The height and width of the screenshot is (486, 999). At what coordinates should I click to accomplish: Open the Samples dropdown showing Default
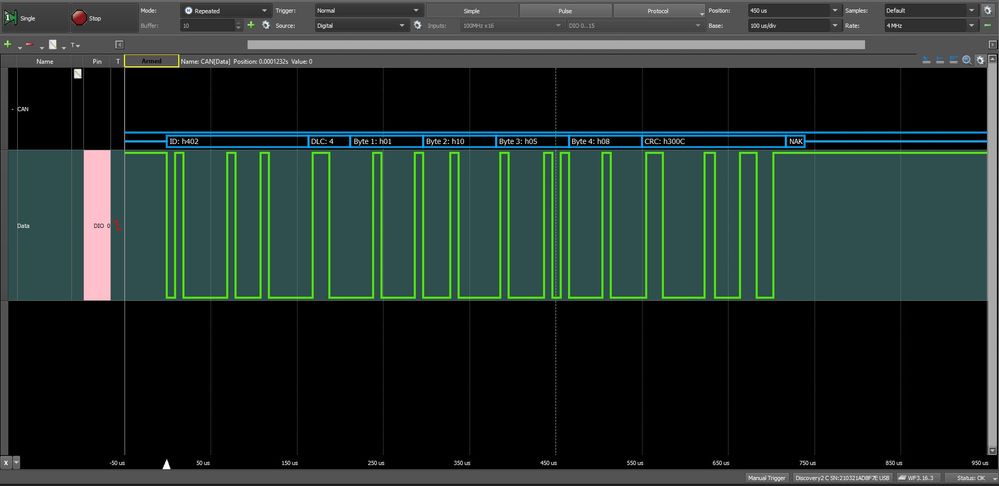tap(931, 10)
